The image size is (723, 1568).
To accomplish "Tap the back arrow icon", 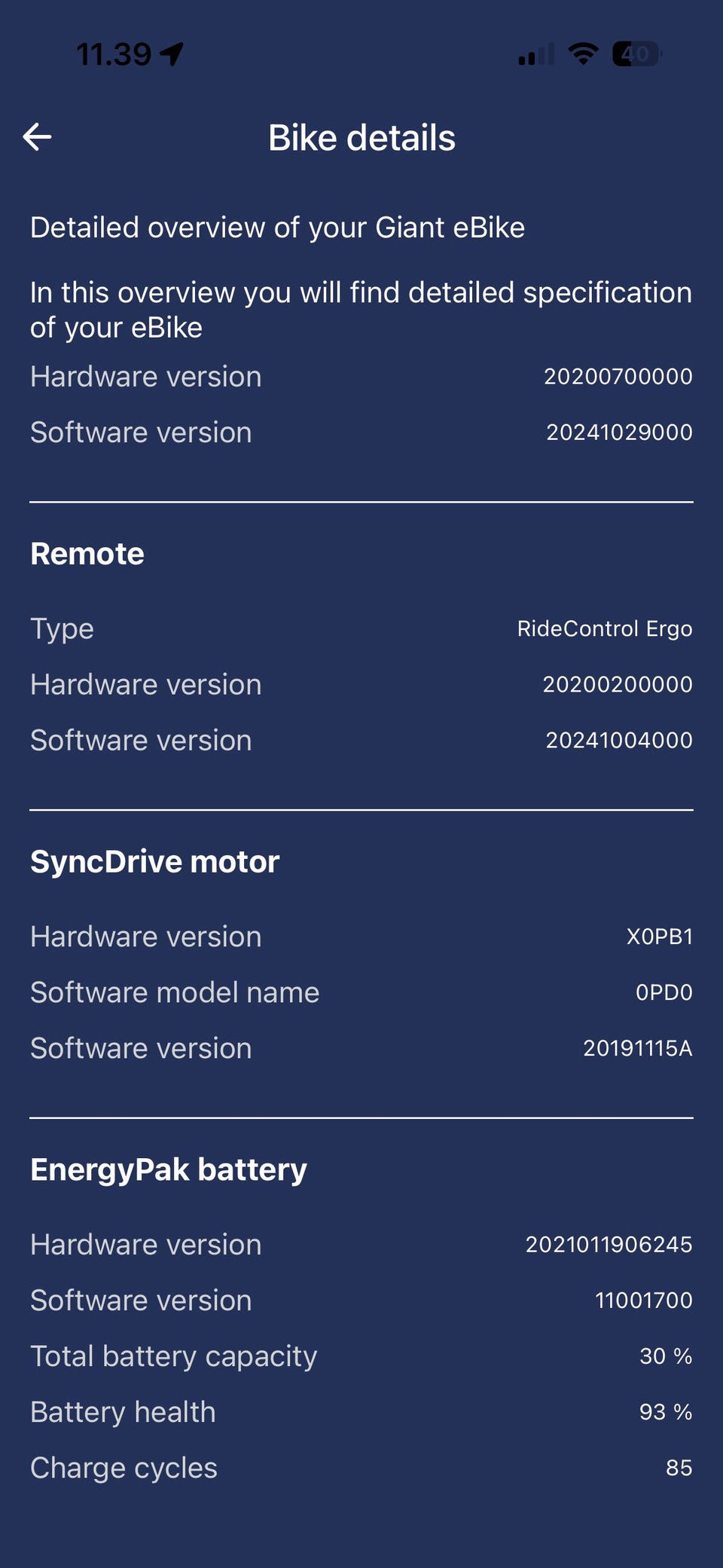I will (x=37, y=137).
